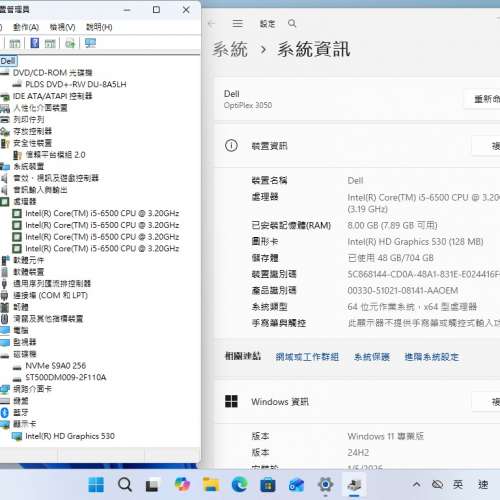Image resolution: width=500 pixels, height=500 pixels.
Task: Click the 重新命名 rename PC button
Action: pos(482,99)
